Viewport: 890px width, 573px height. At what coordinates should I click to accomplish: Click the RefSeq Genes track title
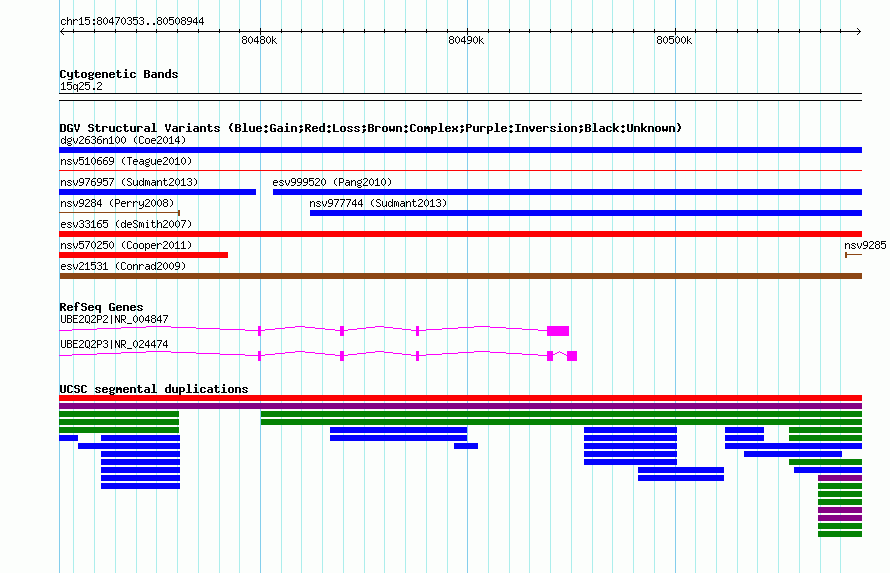(101, 307)
